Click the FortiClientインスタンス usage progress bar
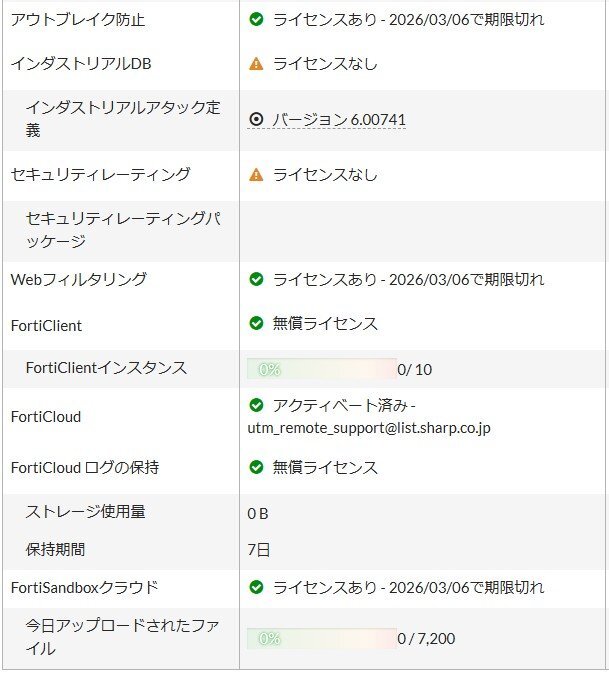609x673 pixels. pos(321,369)
